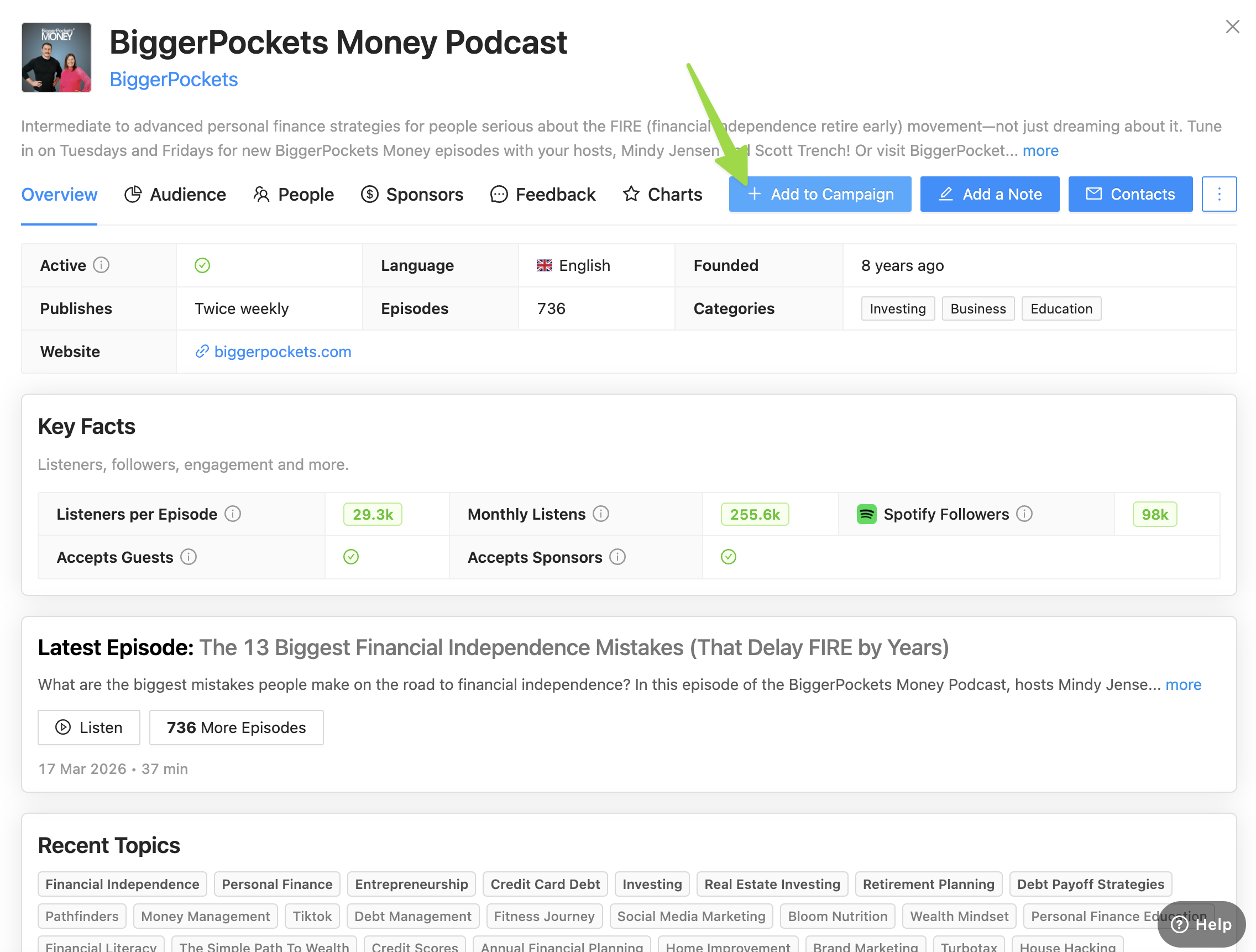The width and height of the screenshot is (1256, 952).
Task: Switch to the Overview tab
Action: 59,194
